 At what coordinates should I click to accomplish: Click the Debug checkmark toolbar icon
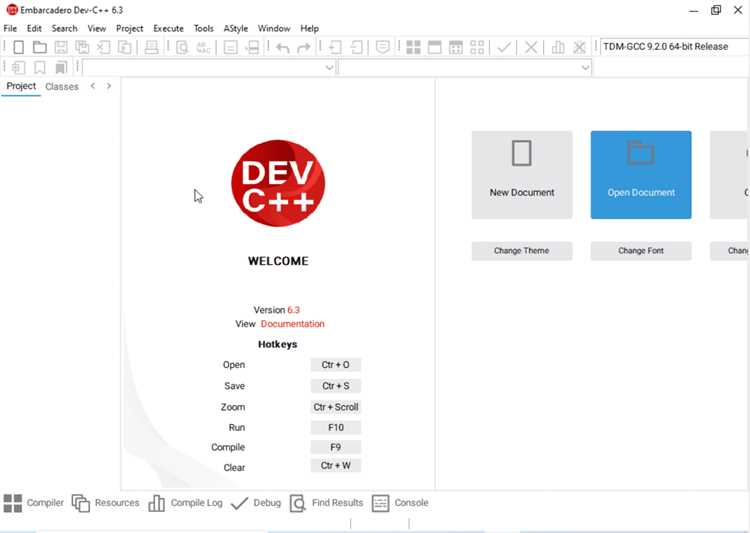pyautogui.click(x=504, y=47)
